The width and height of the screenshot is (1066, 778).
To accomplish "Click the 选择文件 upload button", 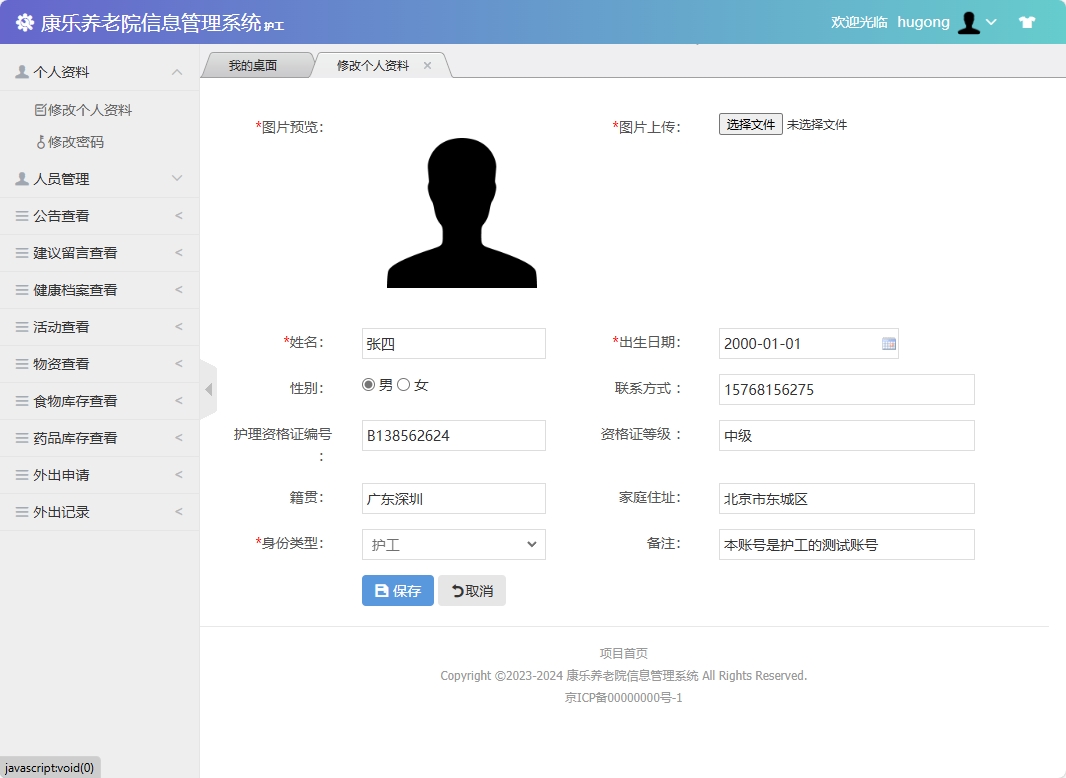I will point(750,123).
